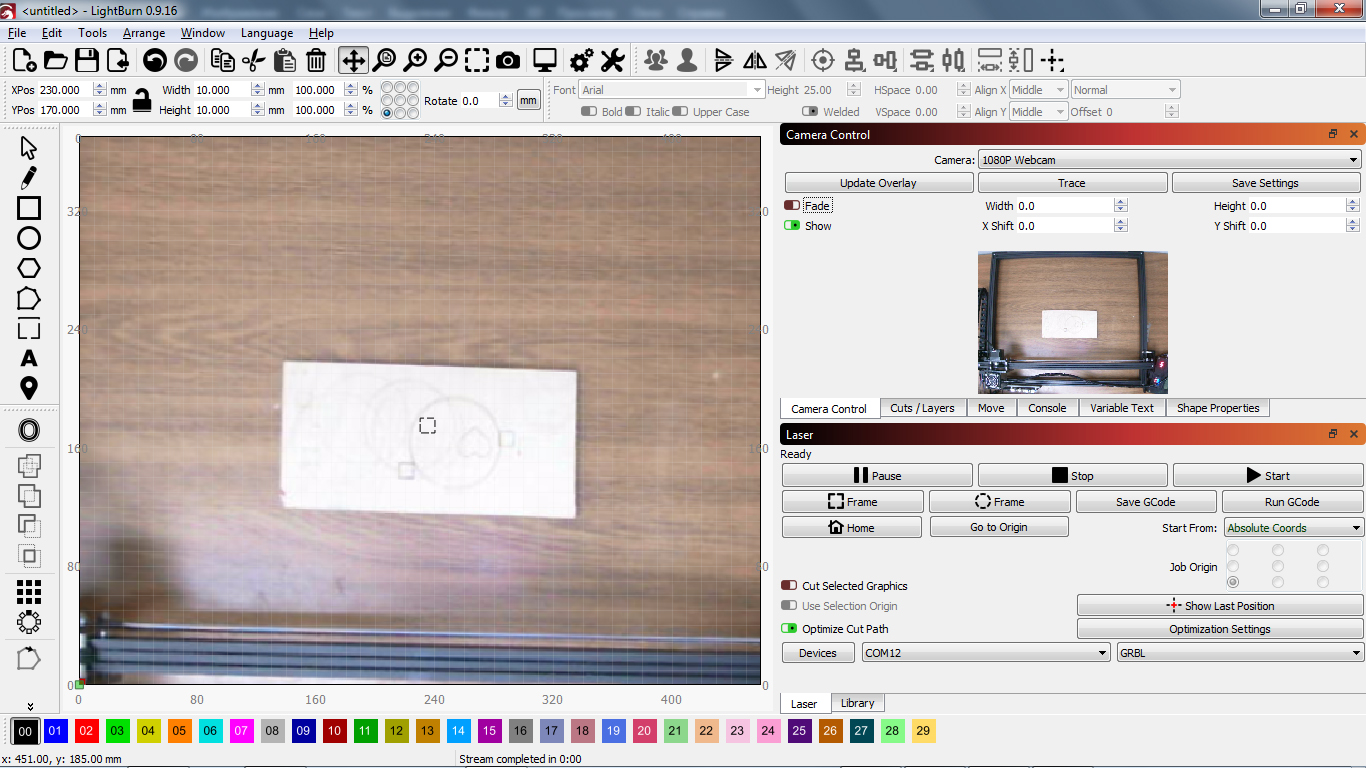Toggle the Show camera overlay switch
This screenshot has width=1366, height=768.
(791, 226)
